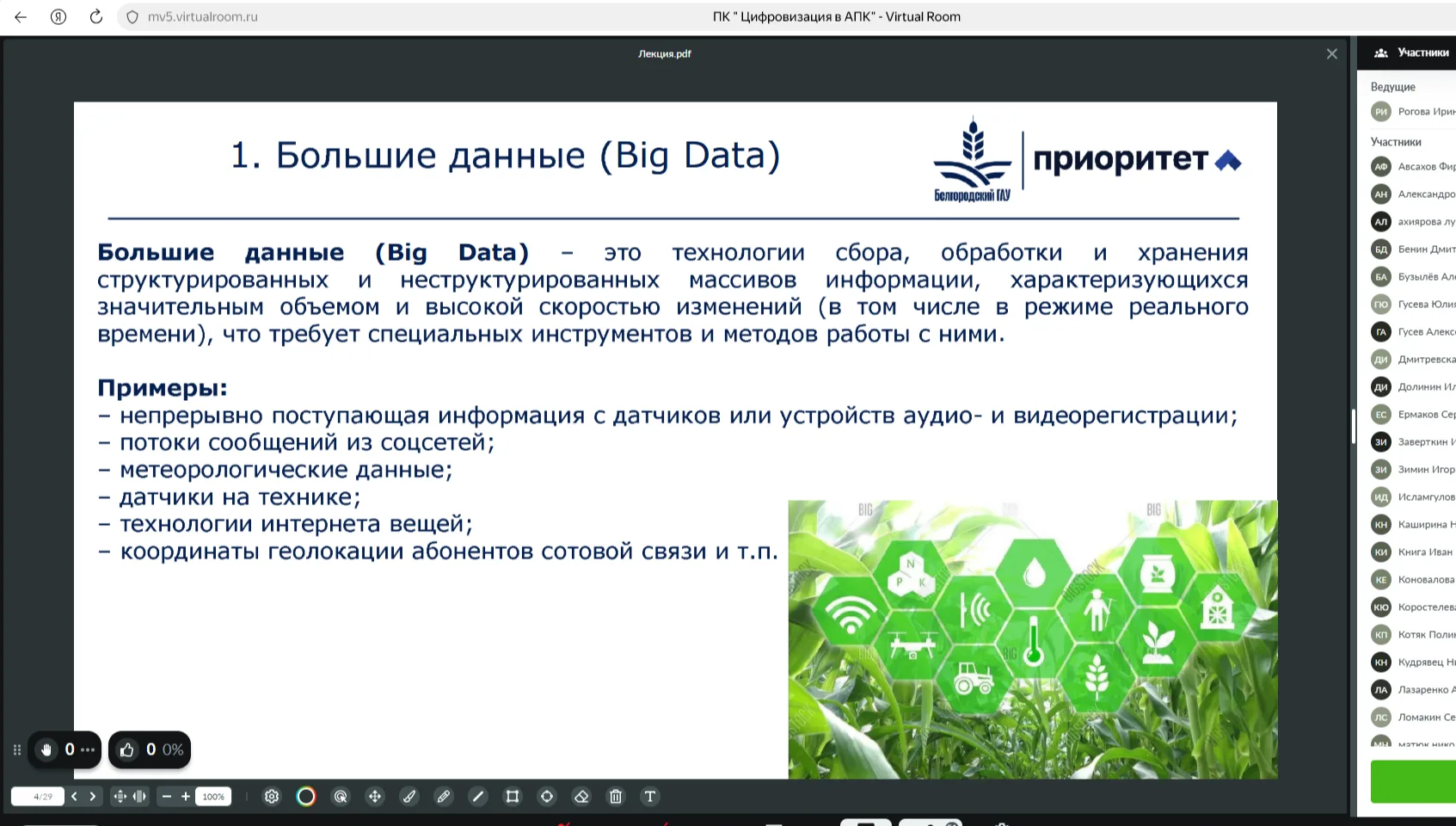Select the pencil drawing tool

pyautogui.click(x=444, y=797)
